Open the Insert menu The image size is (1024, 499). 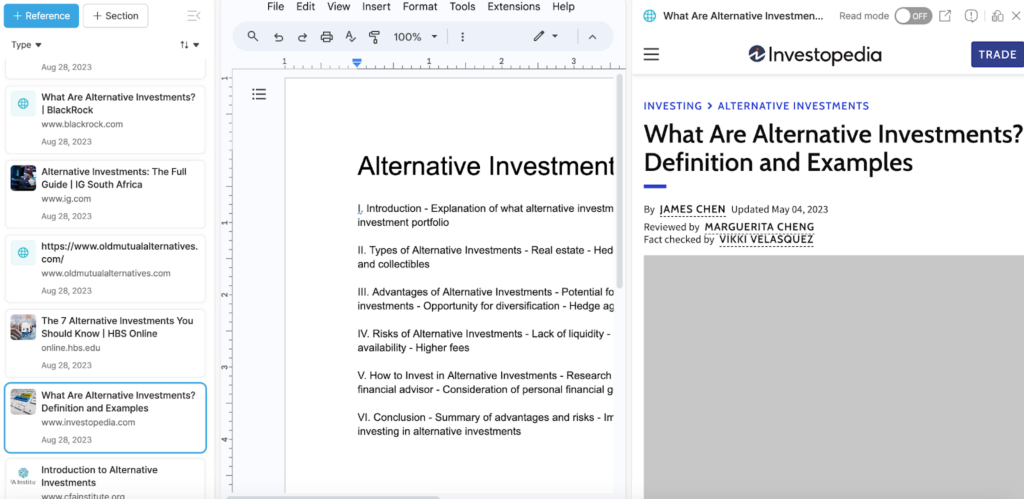(x=376, y=7)
